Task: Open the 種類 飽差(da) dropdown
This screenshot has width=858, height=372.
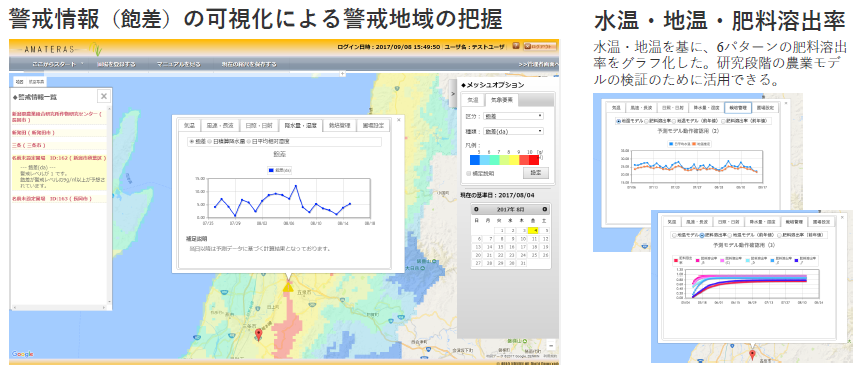Action: (x=513, y=131)
